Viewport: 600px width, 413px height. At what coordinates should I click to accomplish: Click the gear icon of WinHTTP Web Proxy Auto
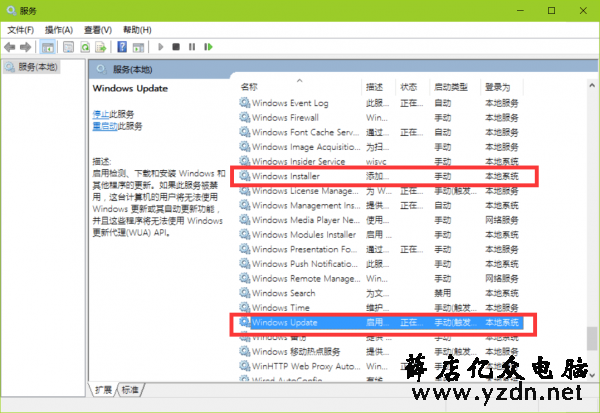pyautogui.click(x=245, y=366)
